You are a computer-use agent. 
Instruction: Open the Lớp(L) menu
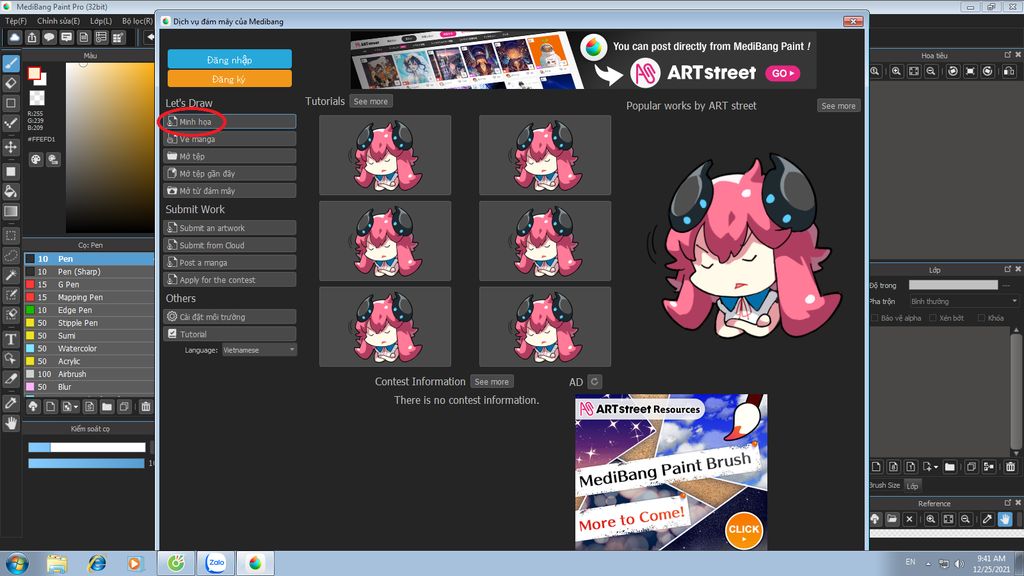[101, 21]
